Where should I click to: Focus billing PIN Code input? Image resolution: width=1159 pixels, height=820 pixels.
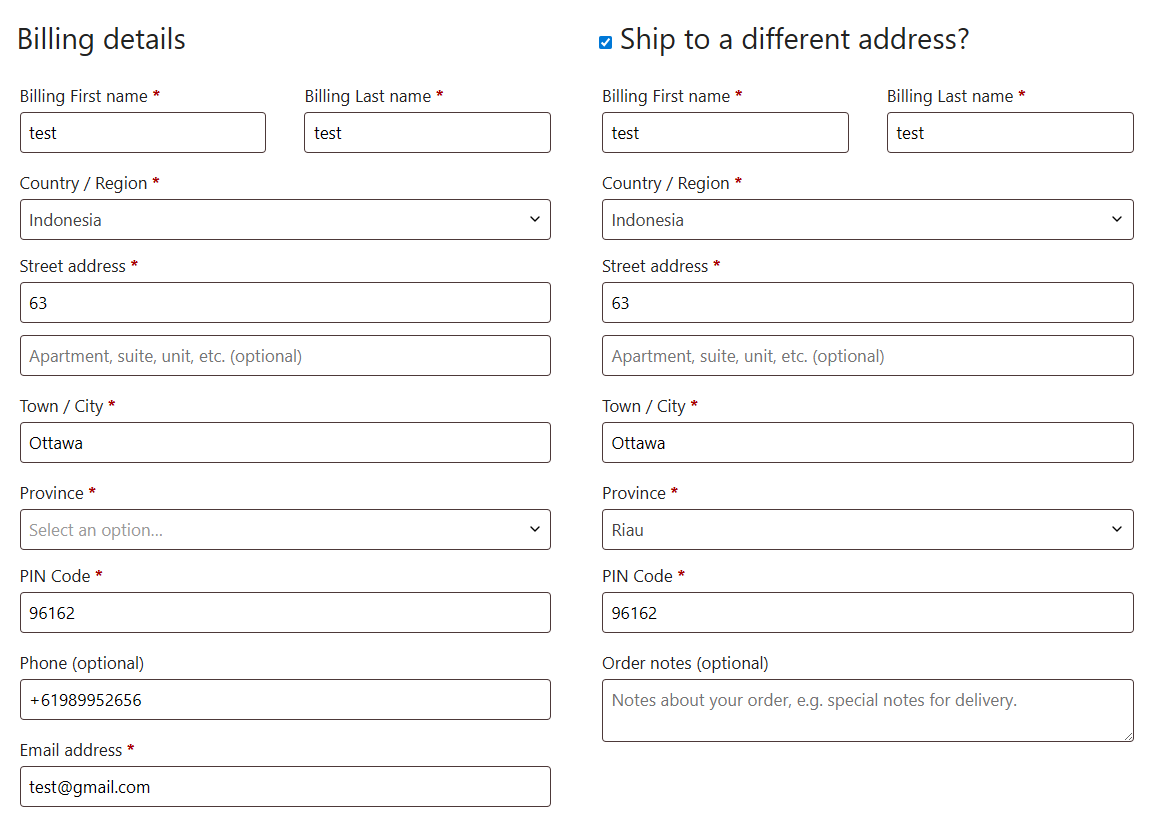285,613
